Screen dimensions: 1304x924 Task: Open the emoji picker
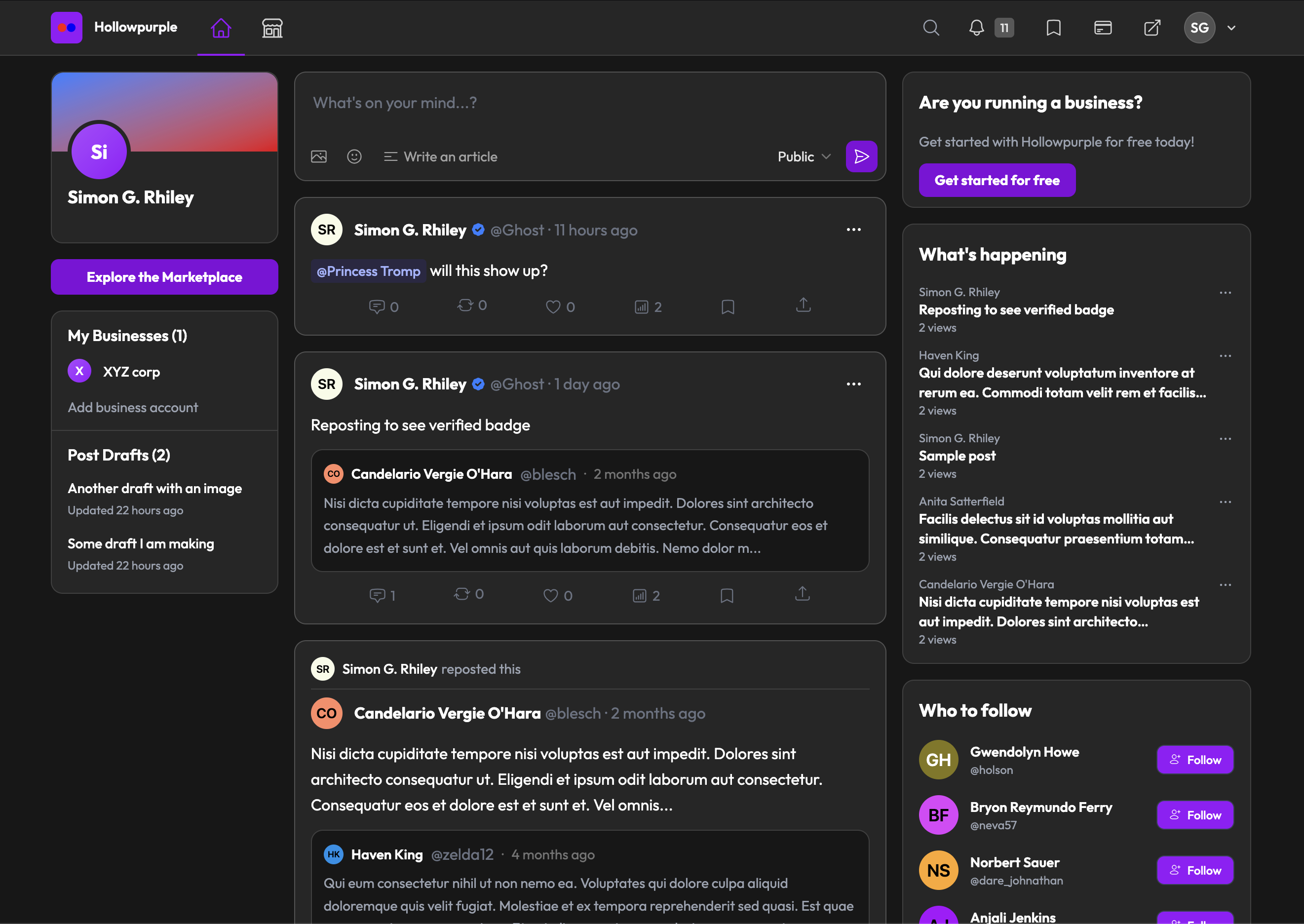[x=354, y=156]
